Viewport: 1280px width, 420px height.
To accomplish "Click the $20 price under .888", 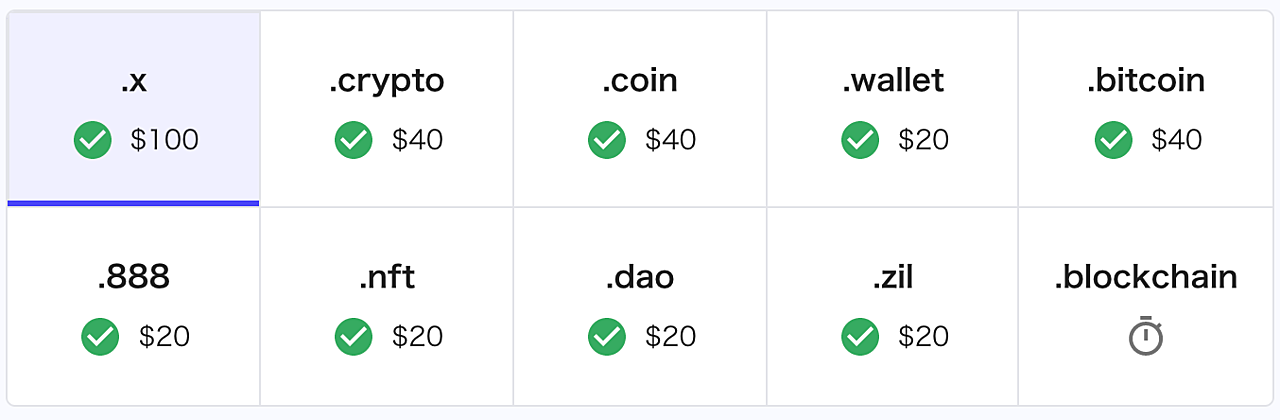I will [165, 337].
